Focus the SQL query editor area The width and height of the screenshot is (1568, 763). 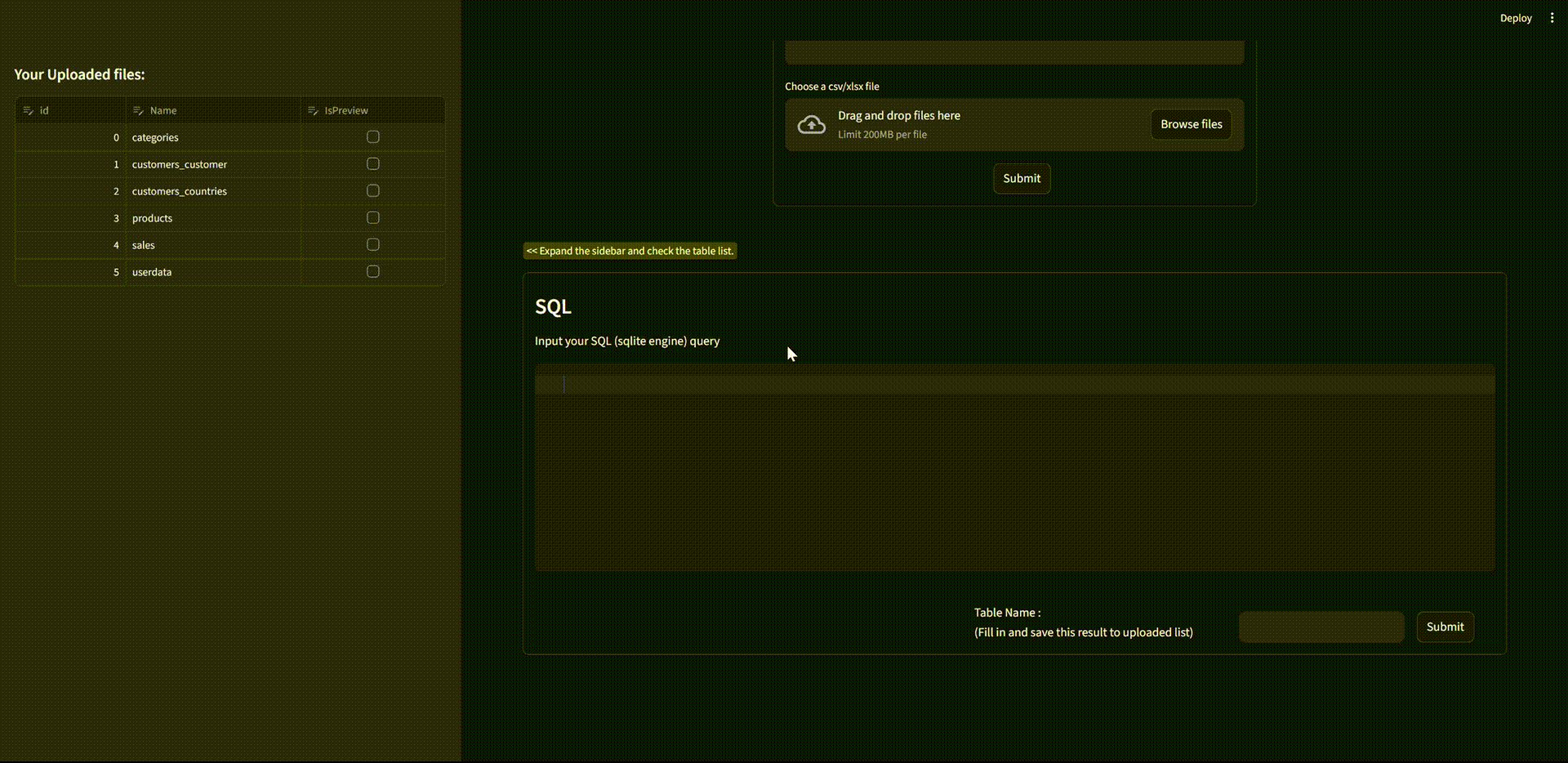1014,467
